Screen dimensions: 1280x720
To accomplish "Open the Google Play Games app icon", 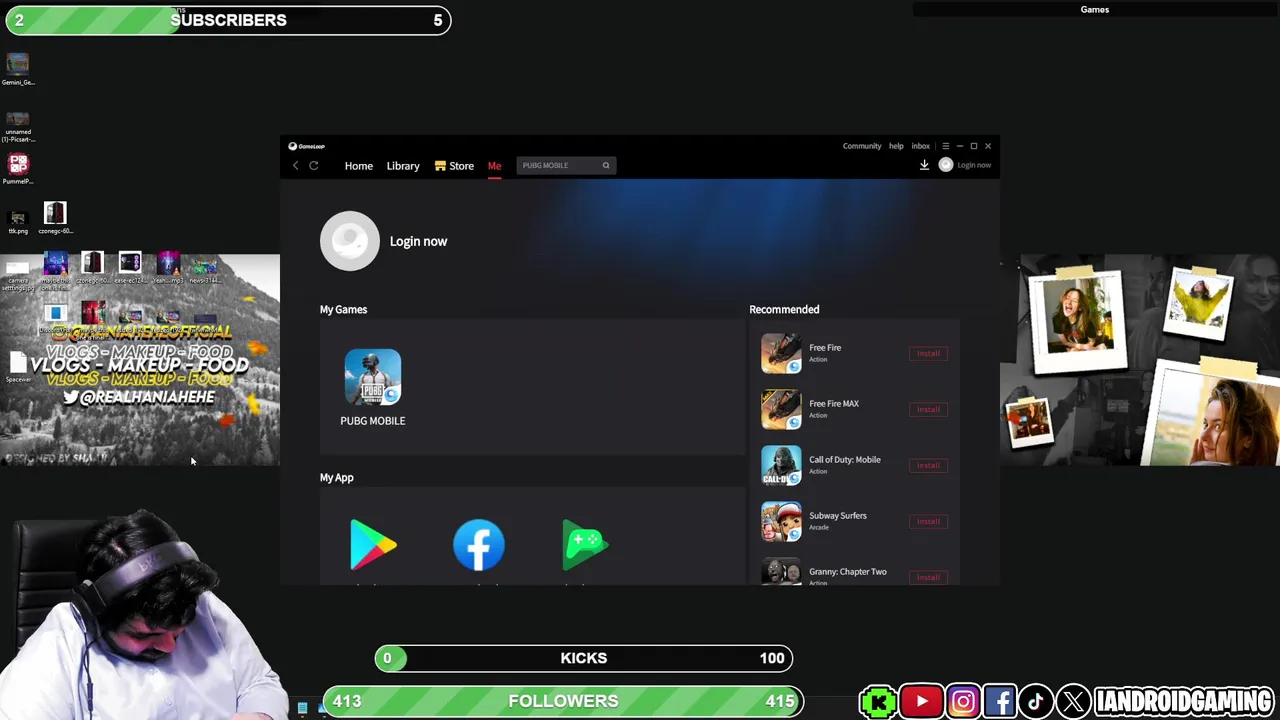I will 585,545.
